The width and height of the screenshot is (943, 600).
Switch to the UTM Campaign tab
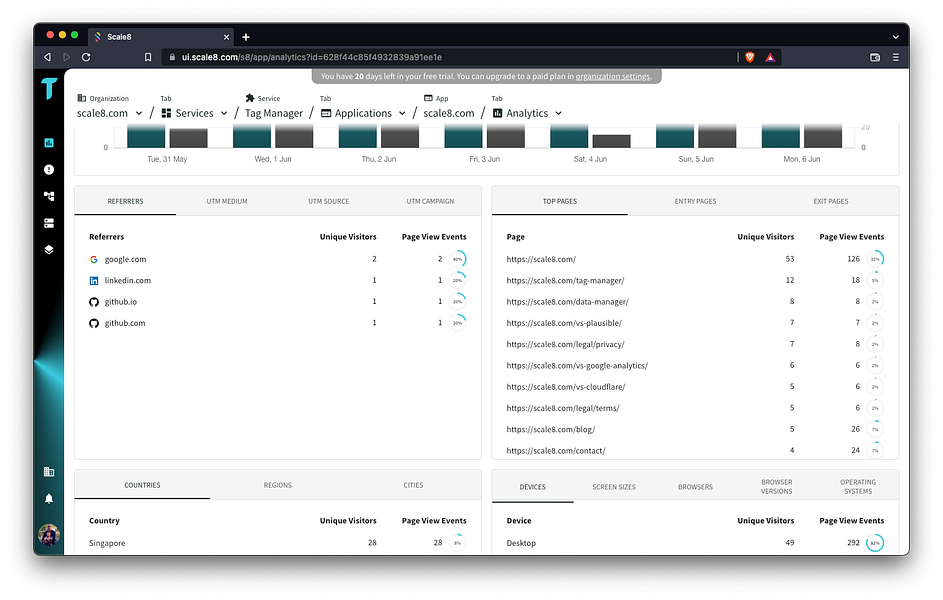[430, 201]
